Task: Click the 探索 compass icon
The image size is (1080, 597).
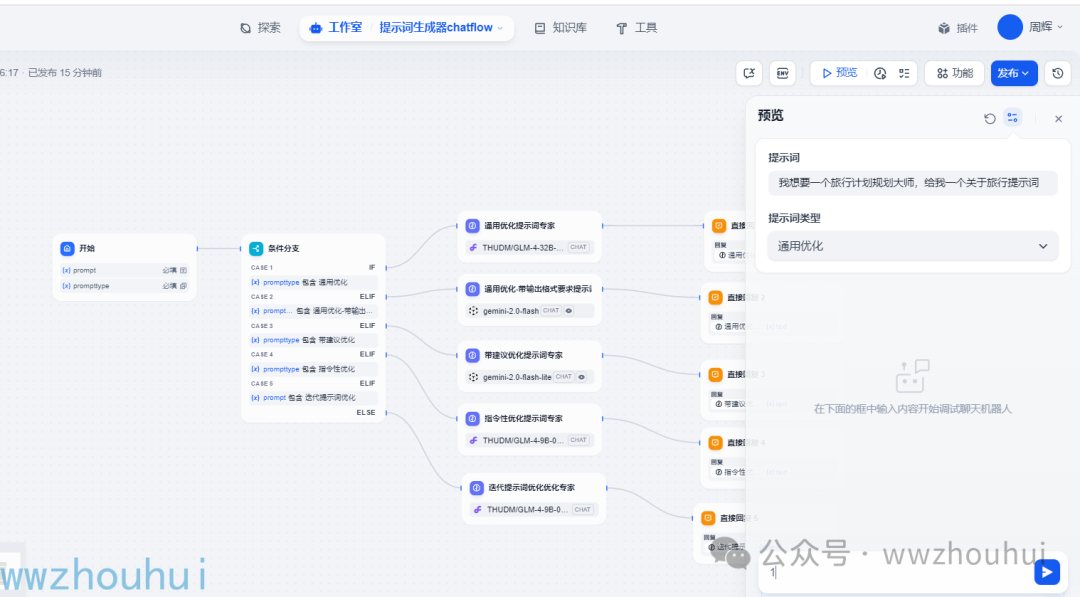Action: pos(245,28)
